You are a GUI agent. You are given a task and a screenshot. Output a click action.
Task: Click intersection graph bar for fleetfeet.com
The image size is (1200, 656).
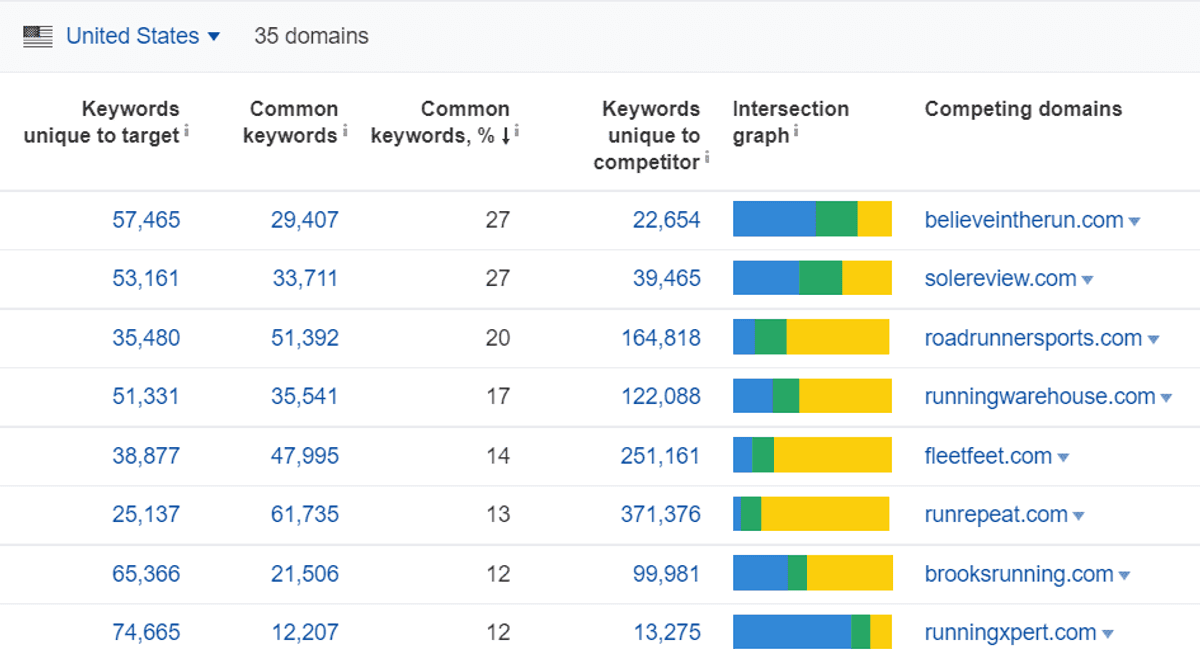coord(812,455)
